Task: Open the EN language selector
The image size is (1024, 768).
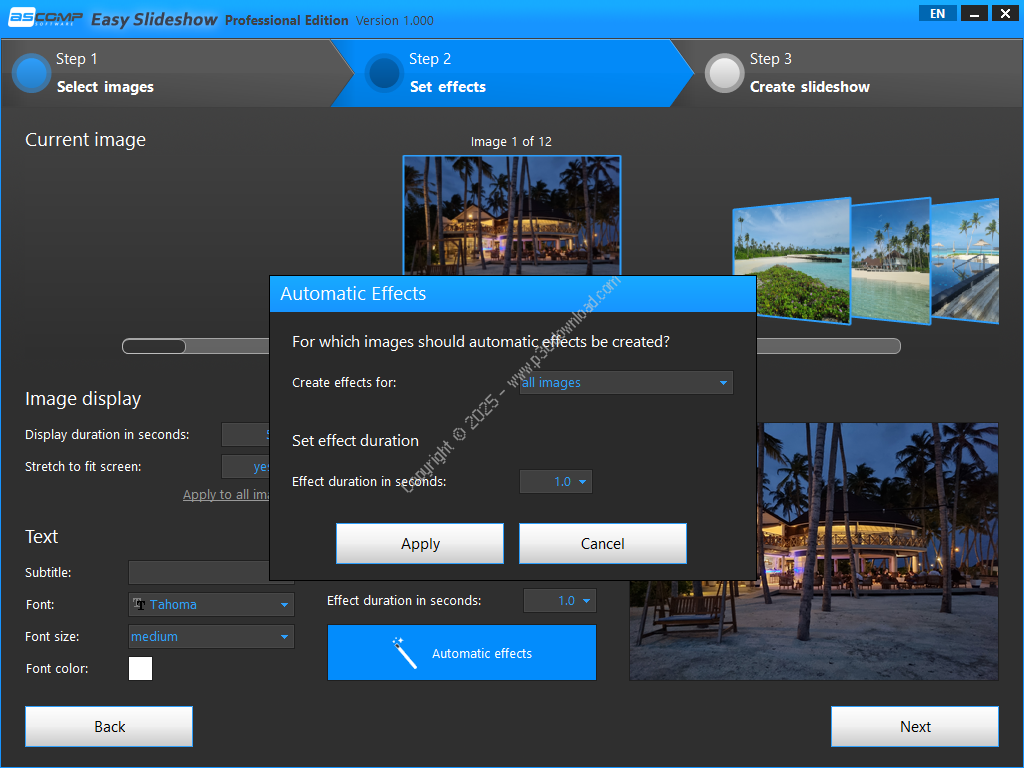Action: point(936,14)
